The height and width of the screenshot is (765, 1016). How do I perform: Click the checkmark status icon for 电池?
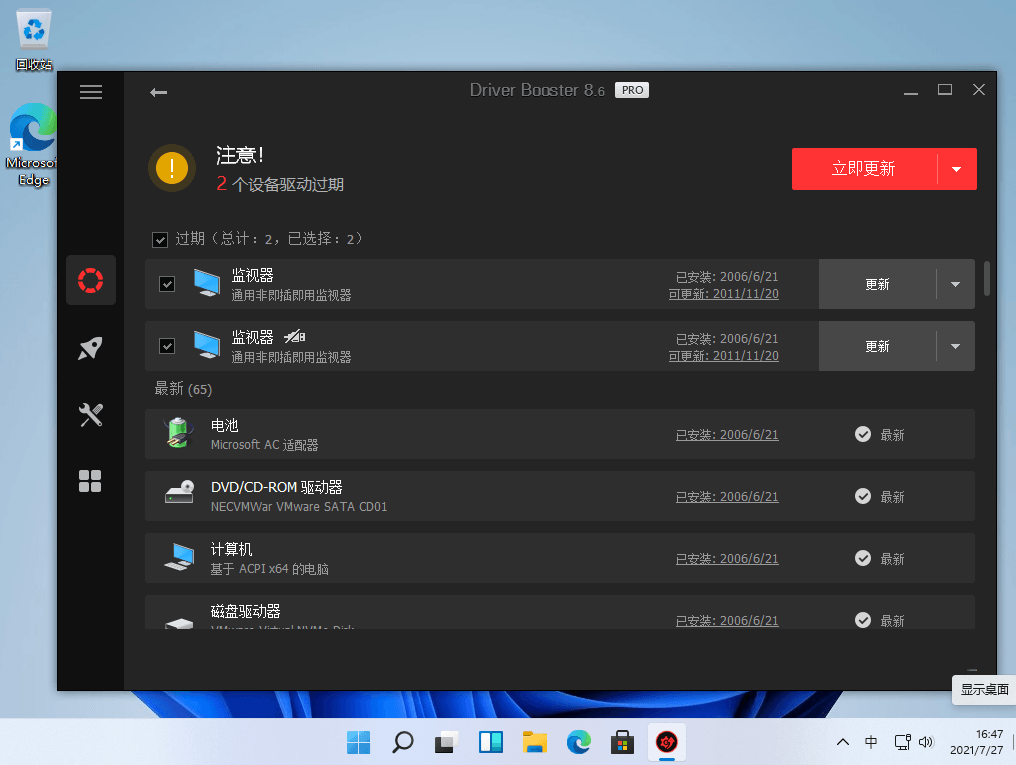tap(862, 434)
